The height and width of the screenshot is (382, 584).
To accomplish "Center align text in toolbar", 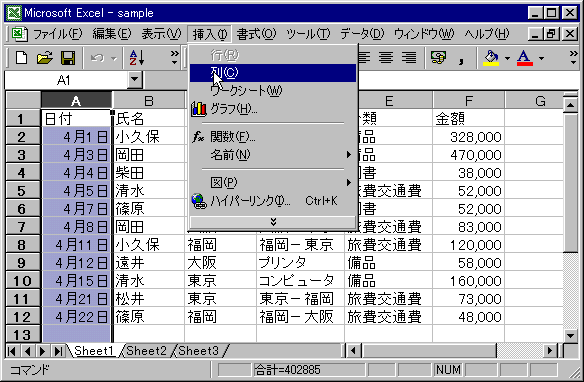I will coord(386,58).
